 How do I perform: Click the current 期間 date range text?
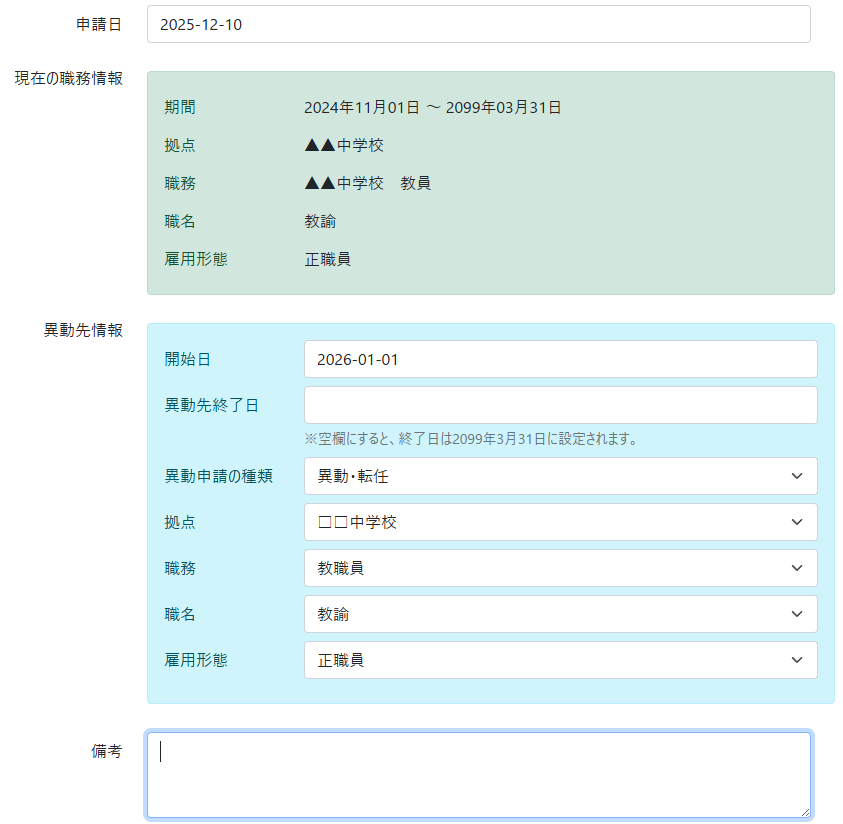coord(432,107)
